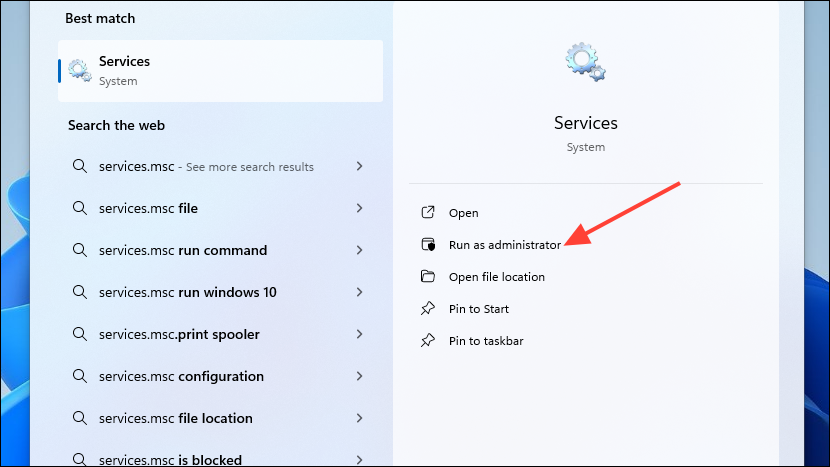
Task: Click the Run as administrator shield icon
Action: [x=428, y=245]
